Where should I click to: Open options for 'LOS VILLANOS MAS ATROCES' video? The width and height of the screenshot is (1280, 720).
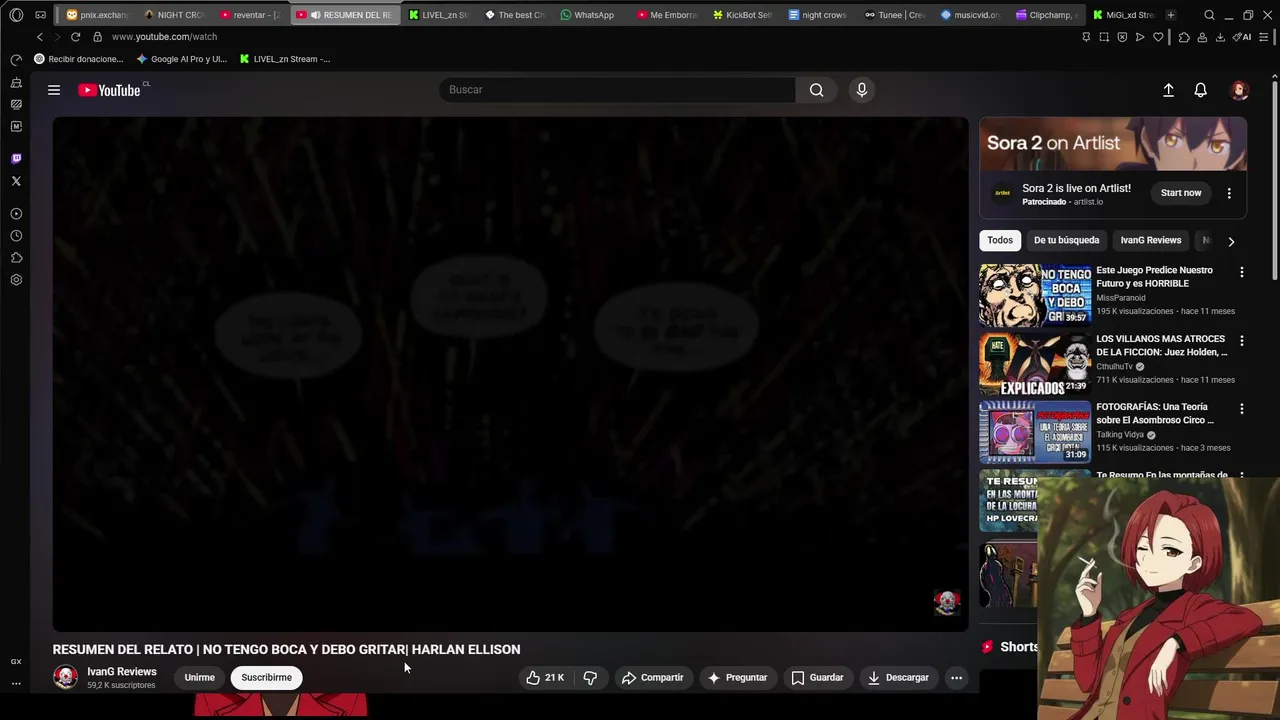(x=1242, y=341)
